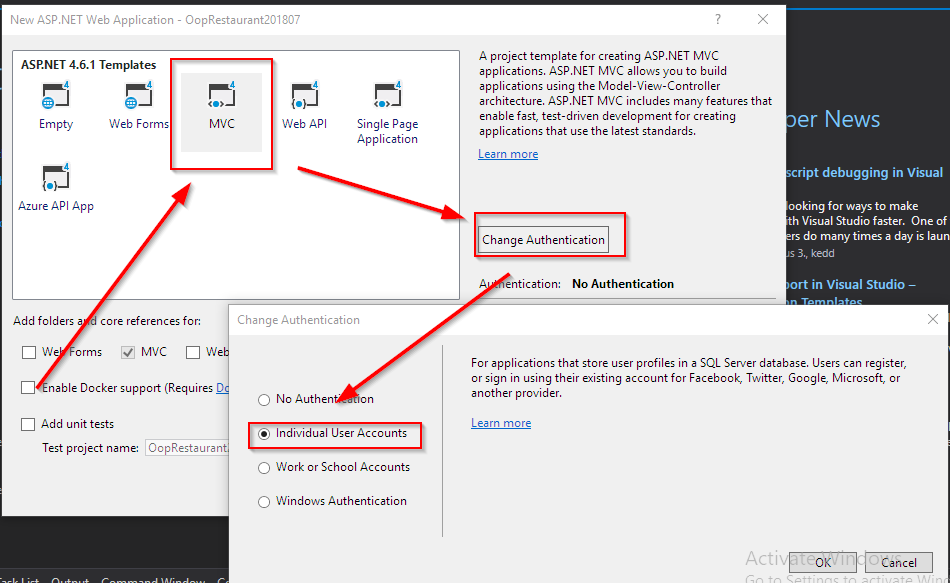Close the New ASP.NET Web Application dialog
This screenshot has width=950, height=583.
pos(763,19)
